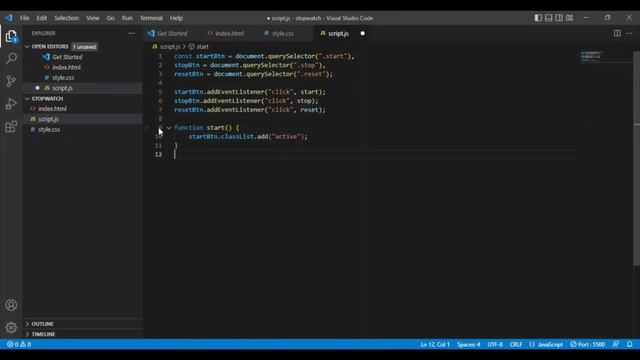Open the Run menu
The height and width of the screenshot is (360, 640).
pyautogui.click(x=127, y=18)
